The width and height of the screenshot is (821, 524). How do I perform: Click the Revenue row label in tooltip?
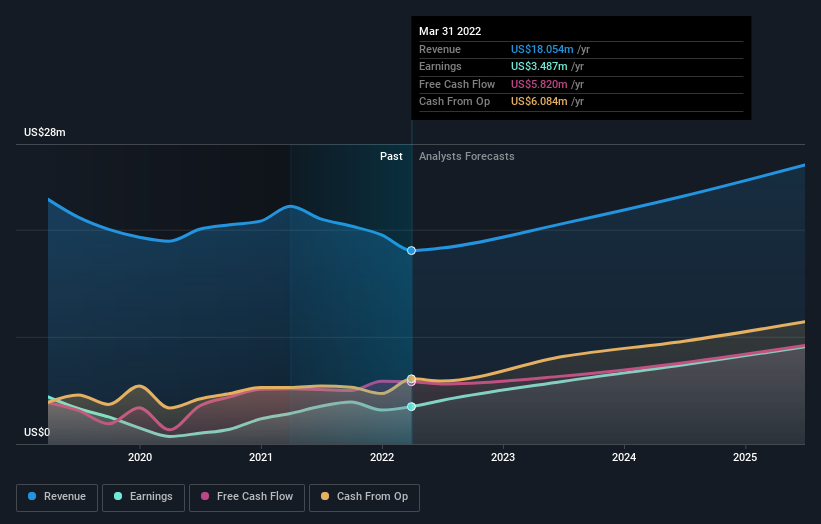(440, 49)
